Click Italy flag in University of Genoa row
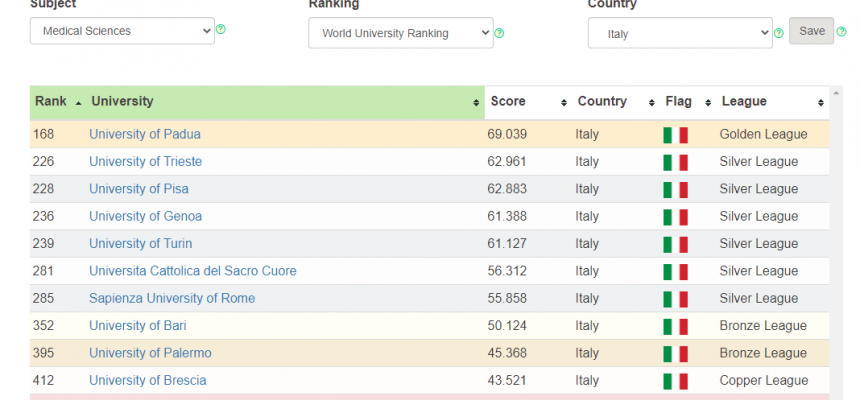The height and width of the screenshot is (400, 860). (x=675, y=217)
